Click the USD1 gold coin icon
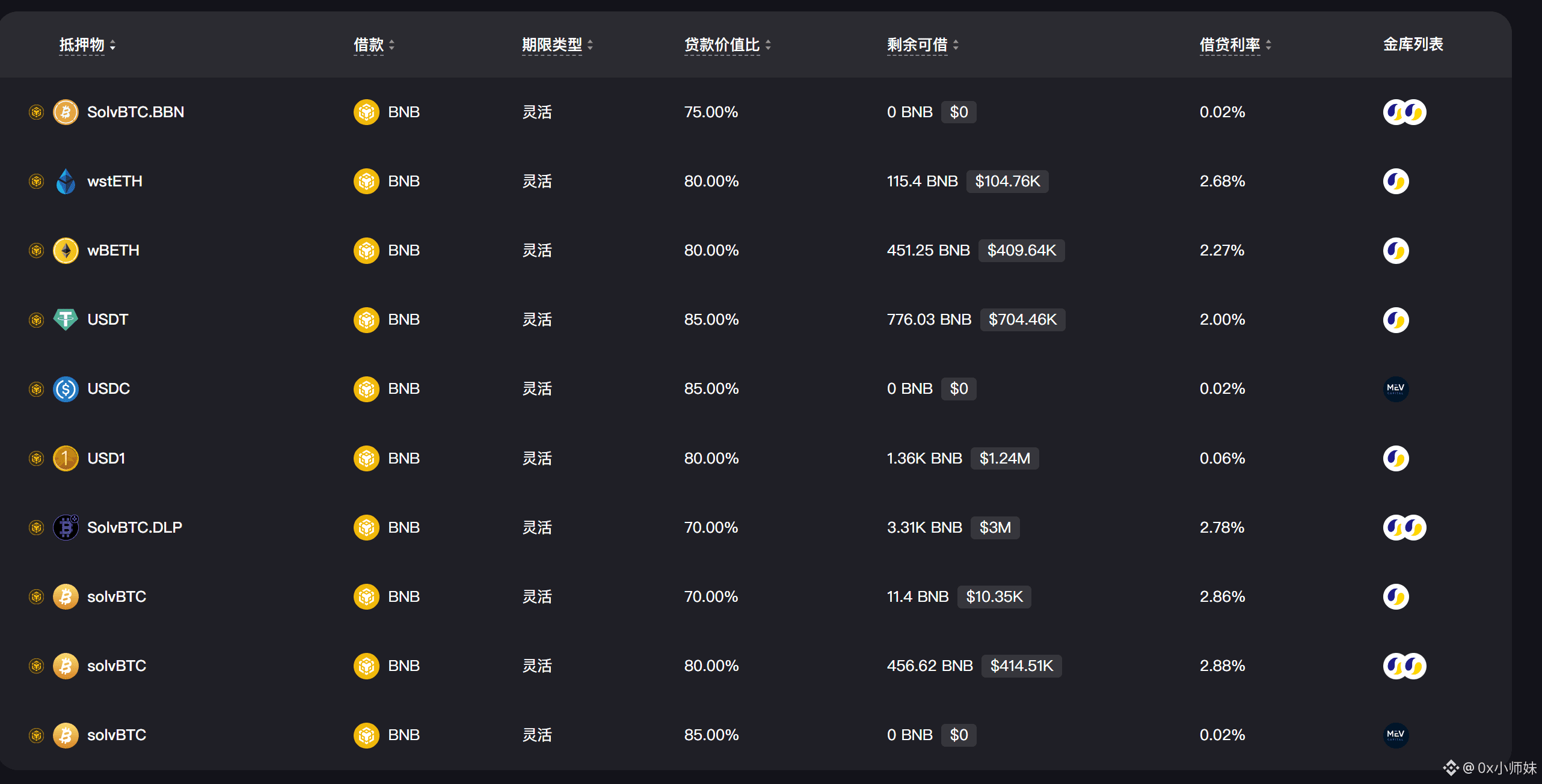The width and height of the screenshot is (1542, 784). 66,458
